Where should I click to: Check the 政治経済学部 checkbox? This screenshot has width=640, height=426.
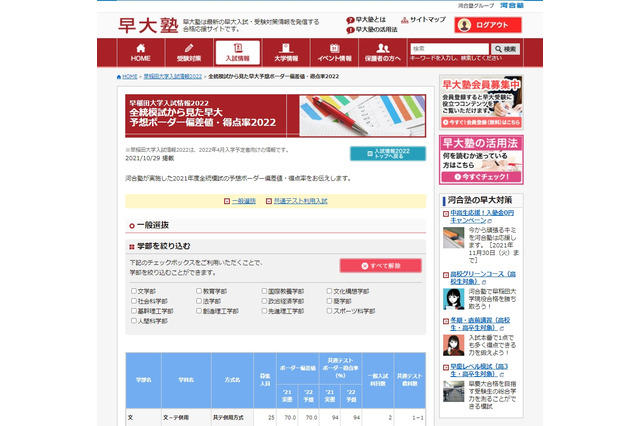point(264,301)
